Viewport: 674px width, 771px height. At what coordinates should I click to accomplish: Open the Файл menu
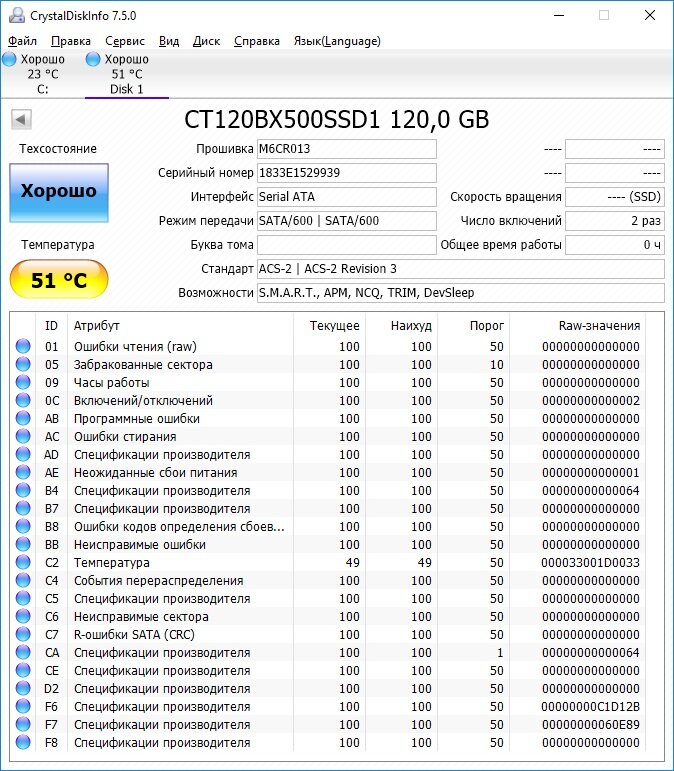click(23, 41)
